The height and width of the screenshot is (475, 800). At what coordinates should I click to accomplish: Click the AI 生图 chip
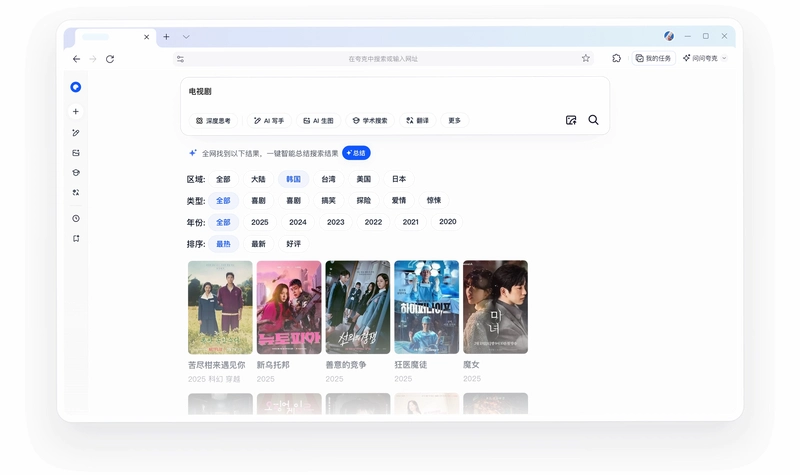tap(318, 120)
